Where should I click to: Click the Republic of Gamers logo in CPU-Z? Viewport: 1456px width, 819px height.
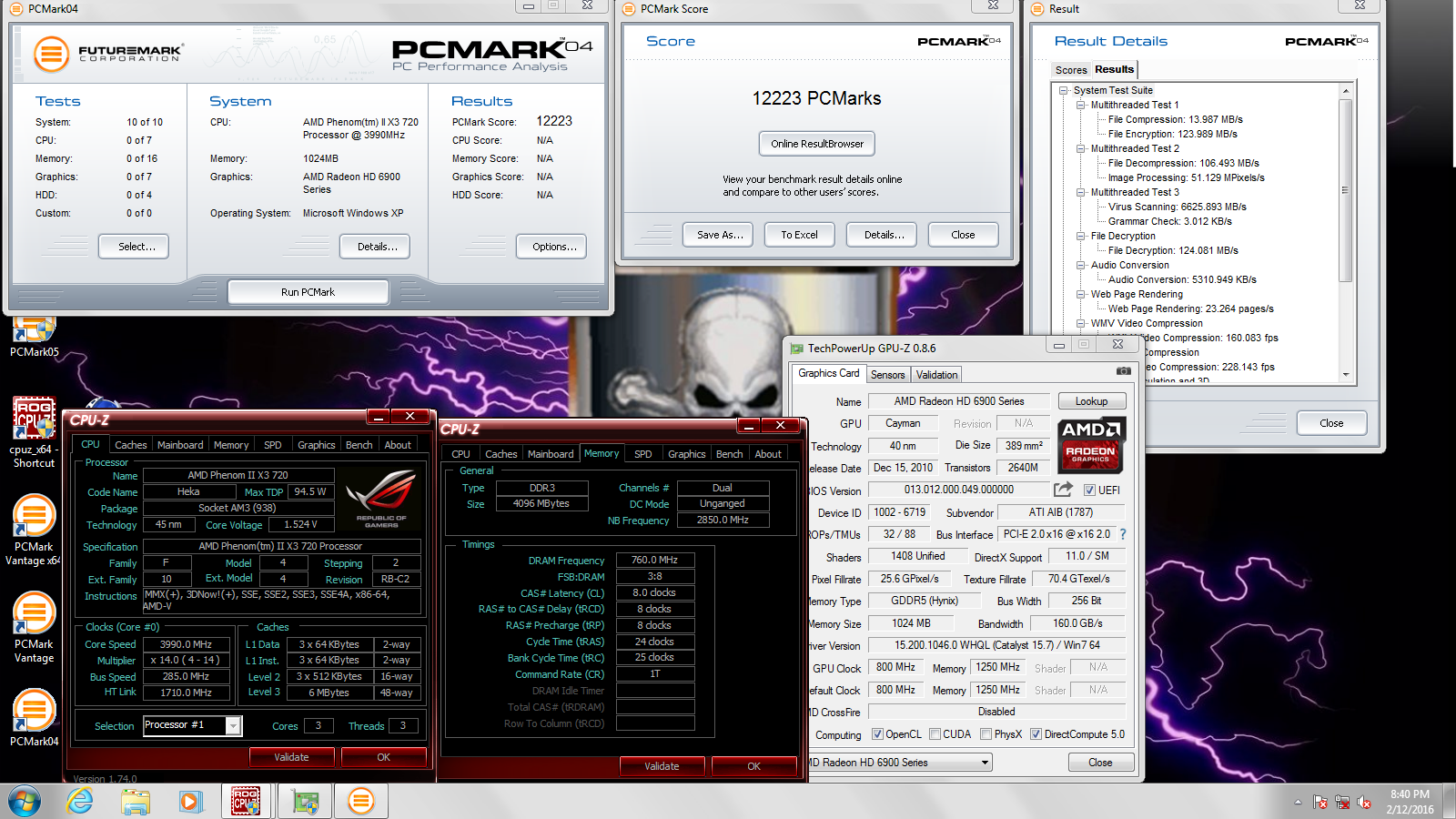pos(381,498)
